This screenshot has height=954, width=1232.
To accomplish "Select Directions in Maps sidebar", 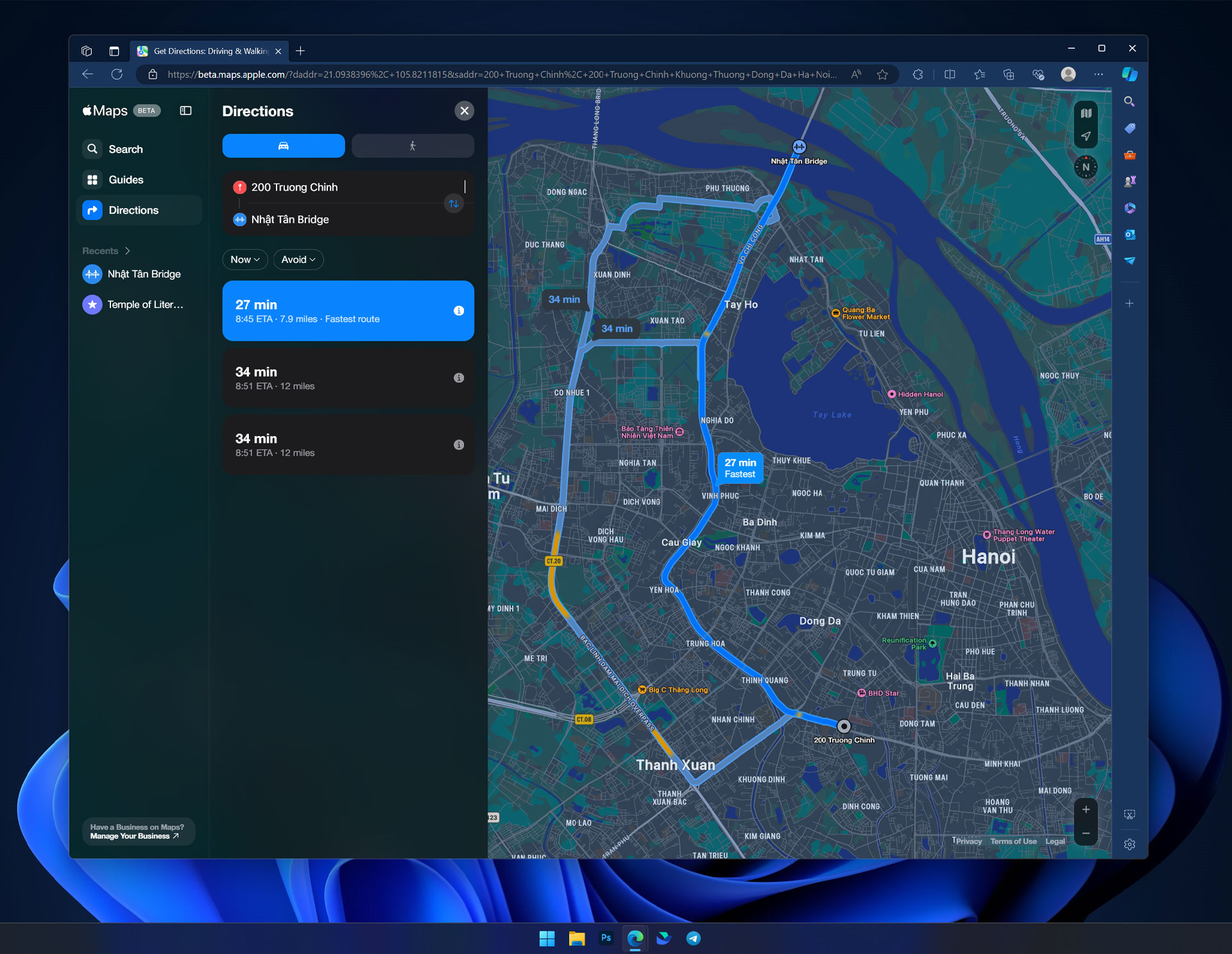I will 139,210.
